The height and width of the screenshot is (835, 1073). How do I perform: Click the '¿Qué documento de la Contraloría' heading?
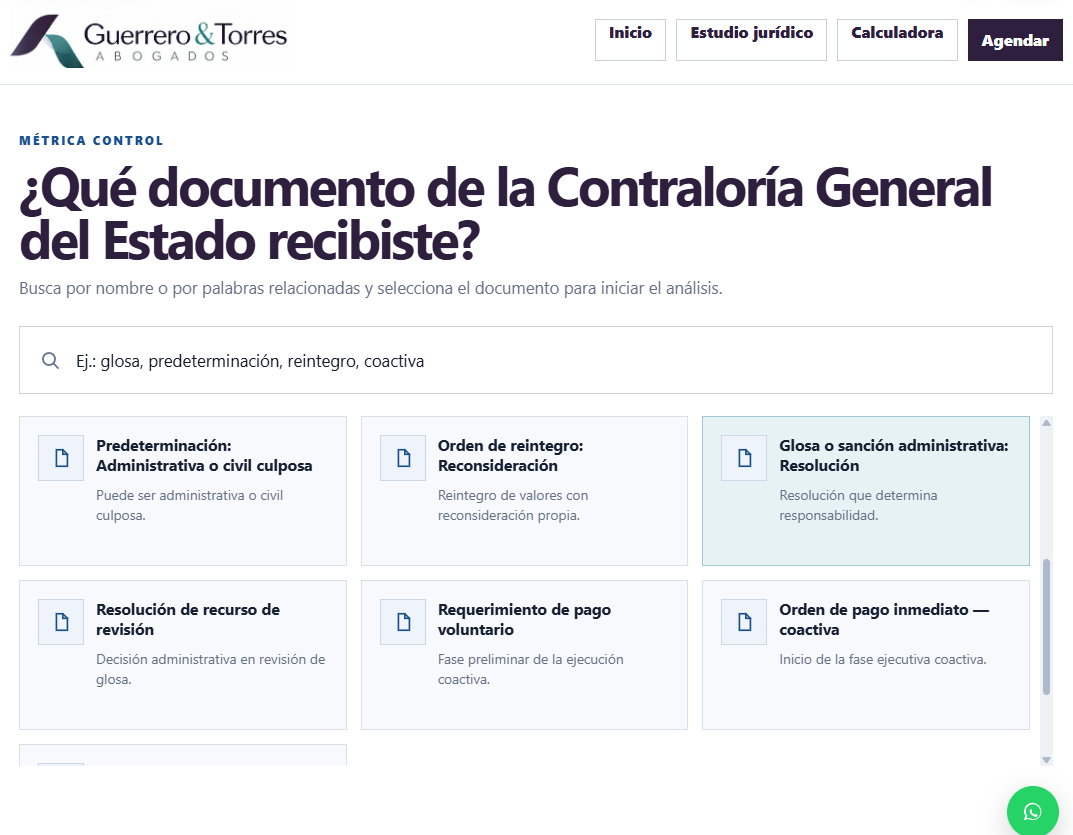506,214
